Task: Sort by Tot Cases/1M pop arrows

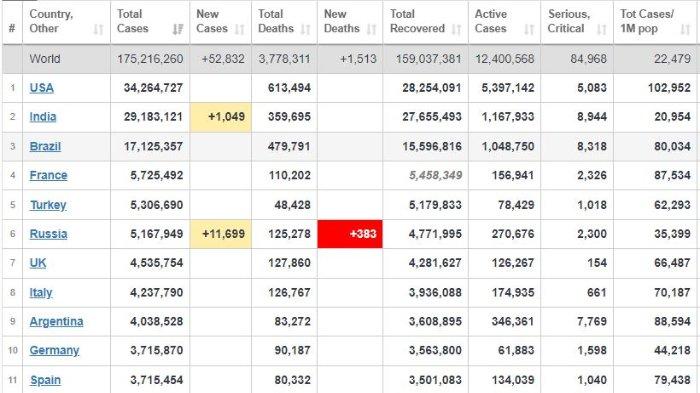Action: 686,29
